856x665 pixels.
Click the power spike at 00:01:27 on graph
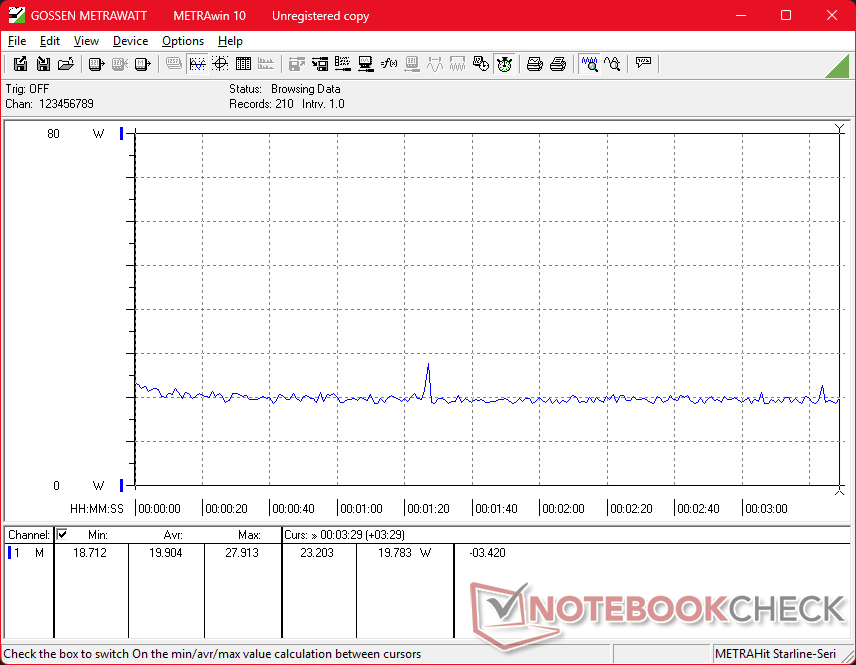pyautogui.click(x=428, y=365)
